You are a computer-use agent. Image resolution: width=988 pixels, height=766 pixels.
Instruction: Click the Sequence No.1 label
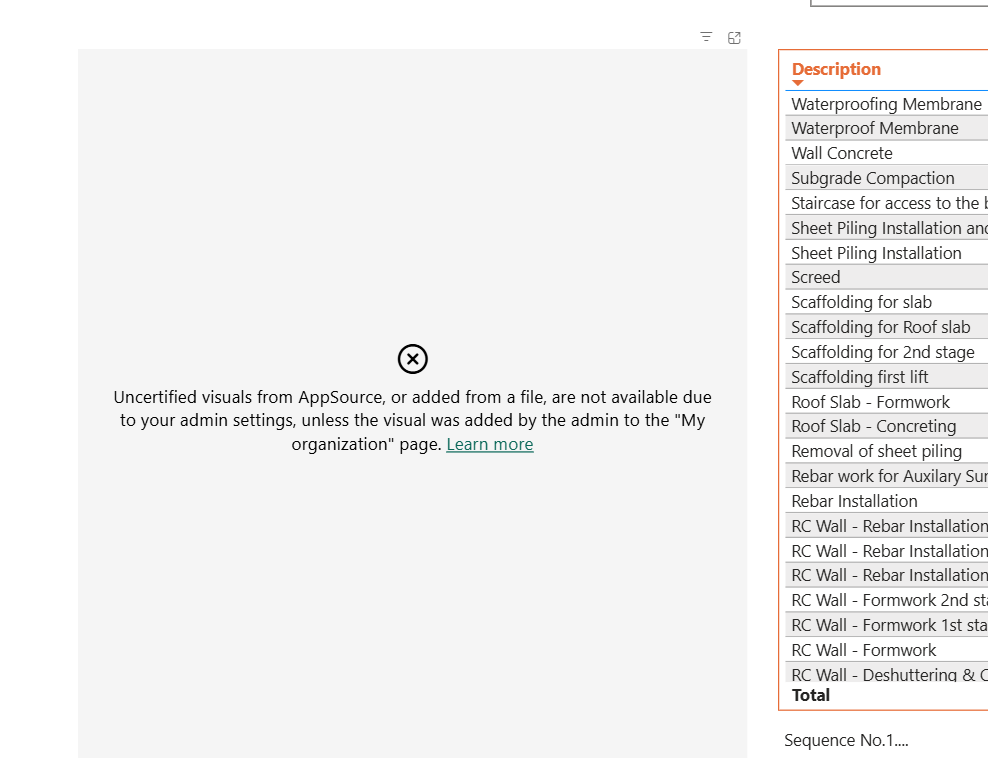846,740
